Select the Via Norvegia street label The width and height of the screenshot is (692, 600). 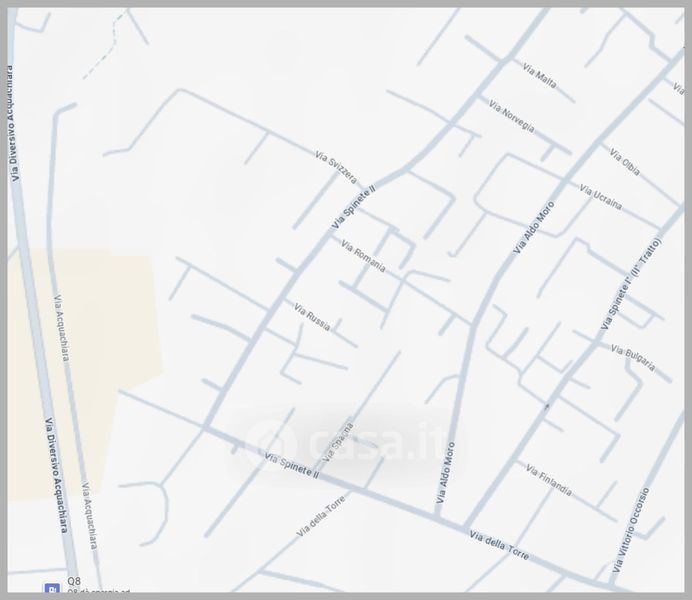(512, 116)
